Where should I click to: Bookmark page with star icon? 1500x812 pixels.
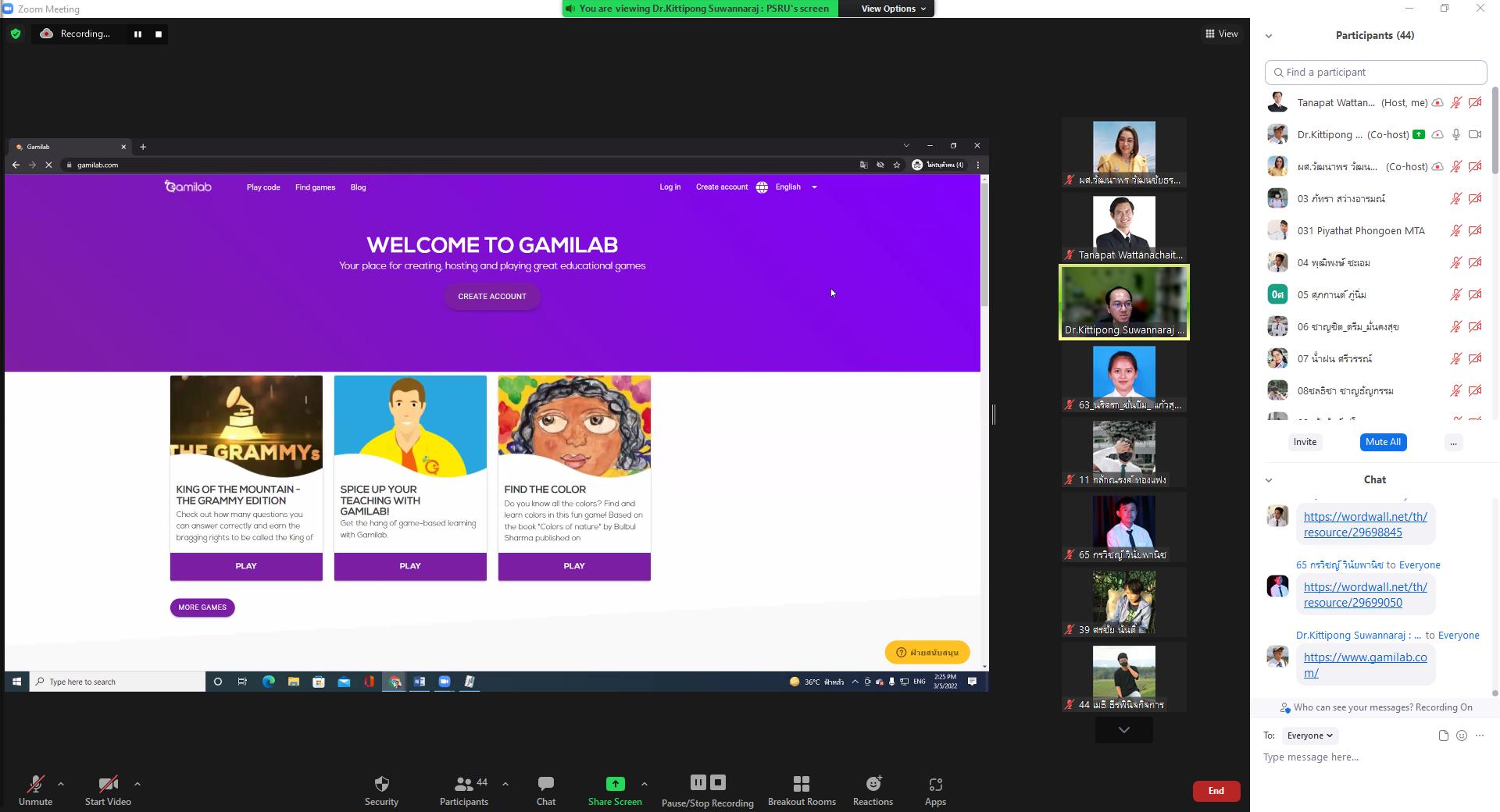(897, 165)
